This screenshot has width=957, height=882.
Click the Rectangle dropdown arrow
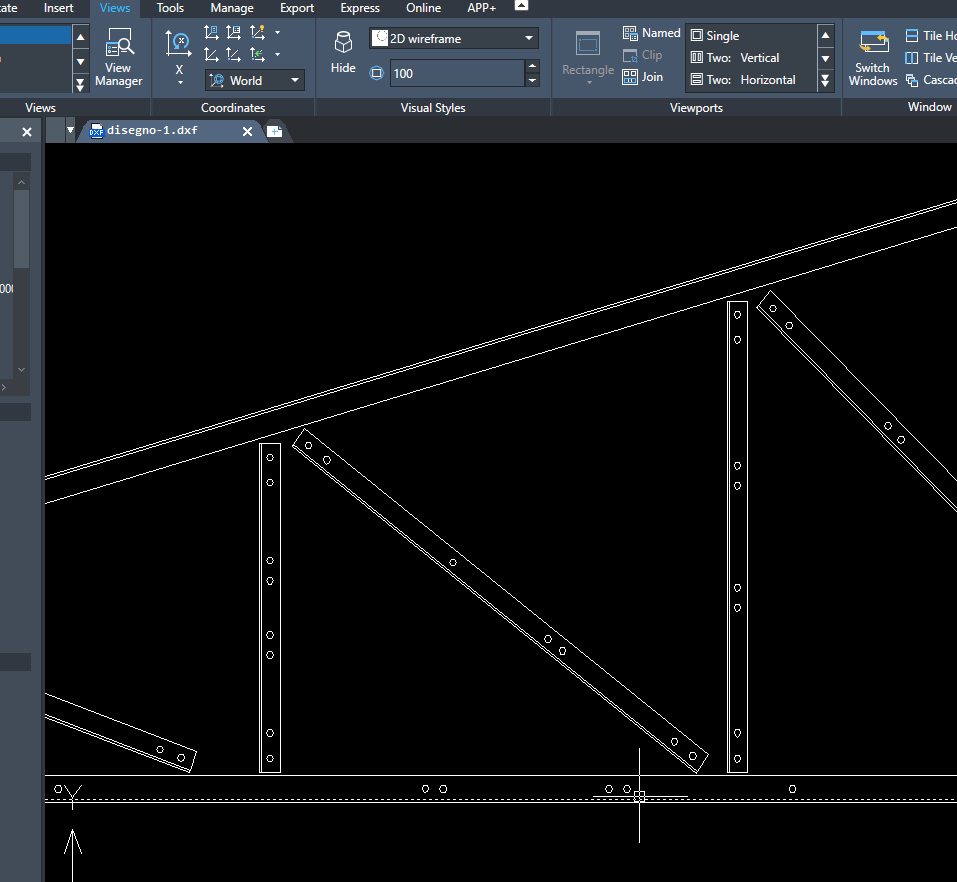coord(589,83)
